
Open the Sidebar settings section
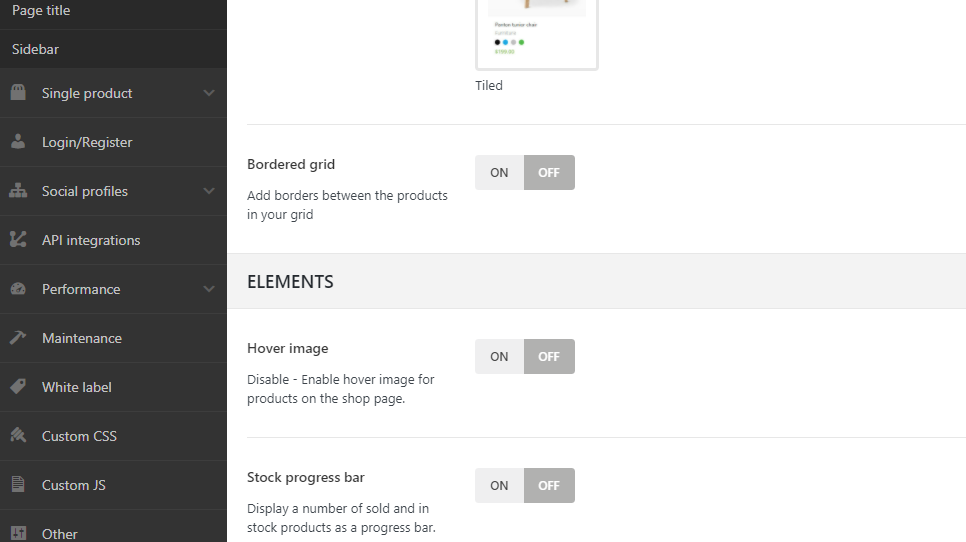(37, 49)
